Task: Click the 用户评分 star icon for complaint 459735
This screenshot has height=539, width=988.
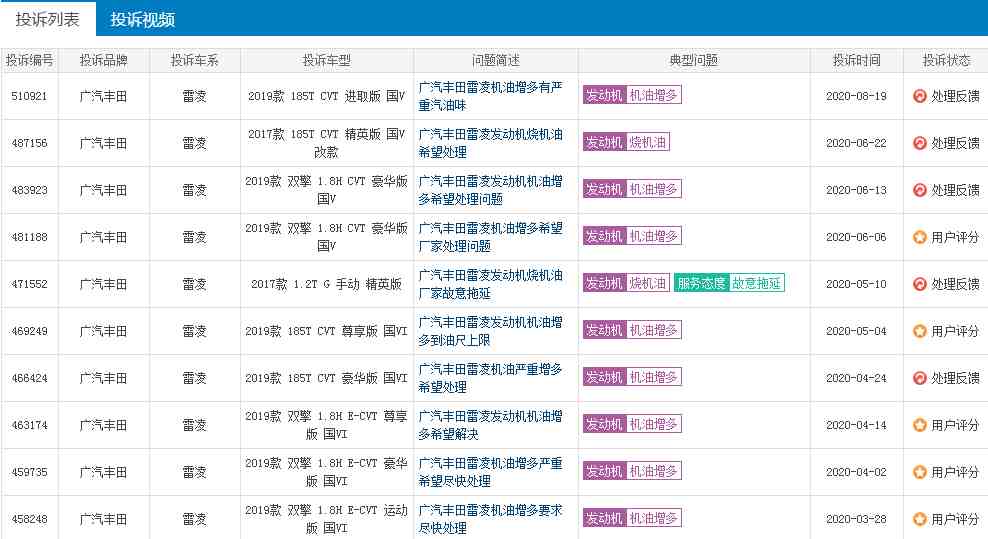Action: (920, 472)
